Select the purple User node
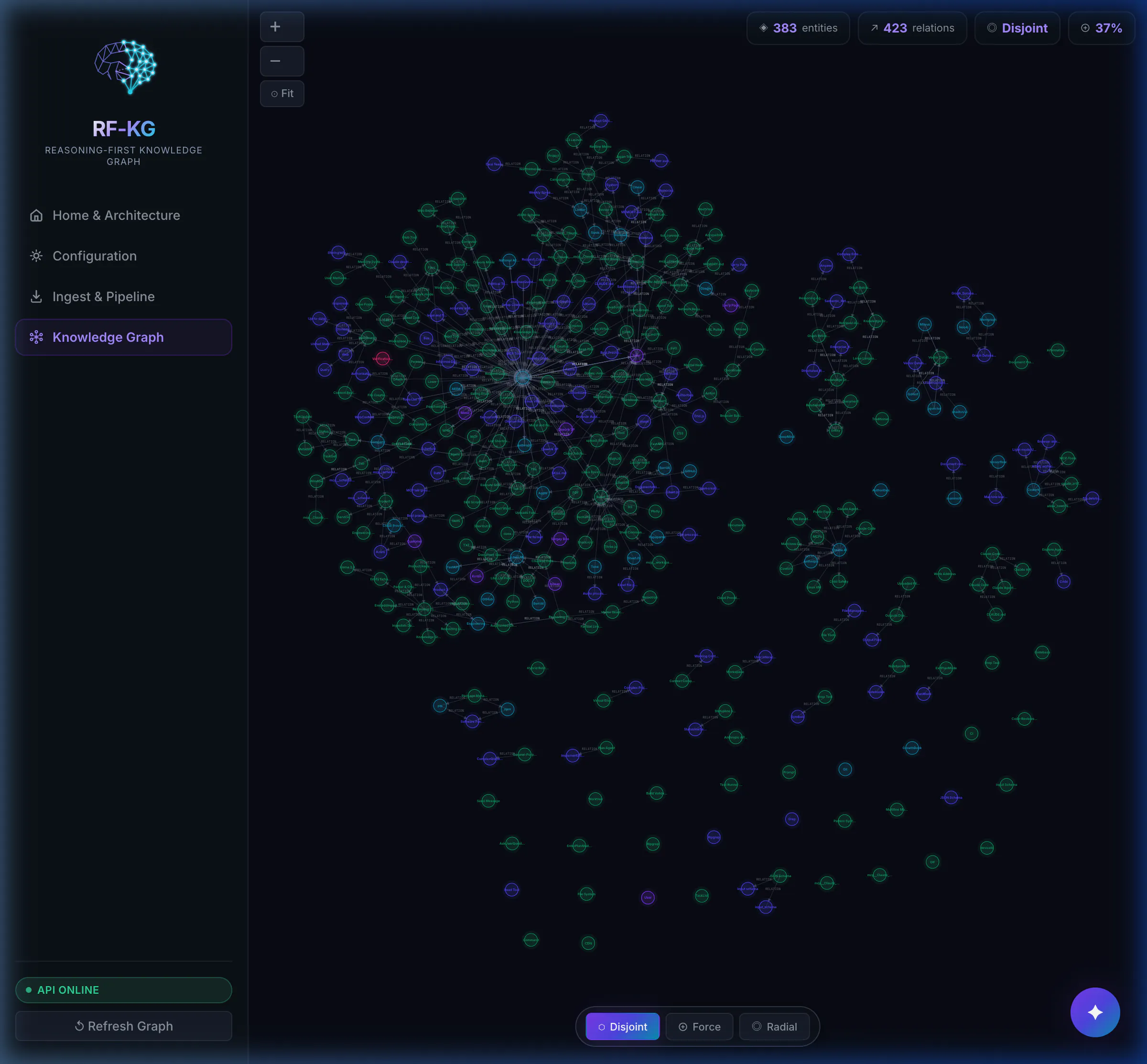Viewport: 1147px width, 1064px height. point(648,897)
